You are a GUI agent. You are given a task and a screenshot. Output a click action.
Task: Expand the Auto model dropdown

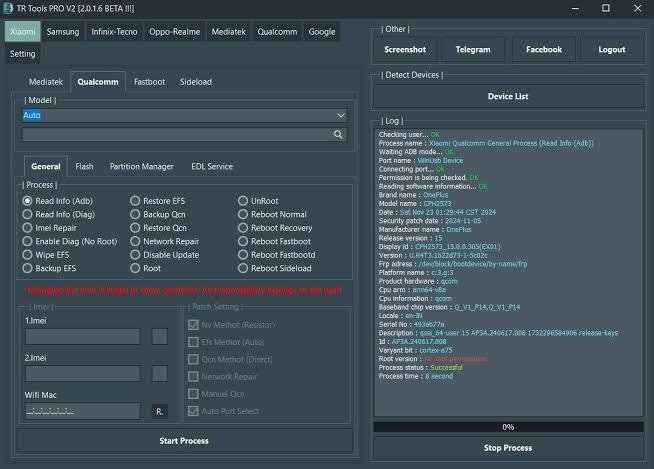[341, 115]
